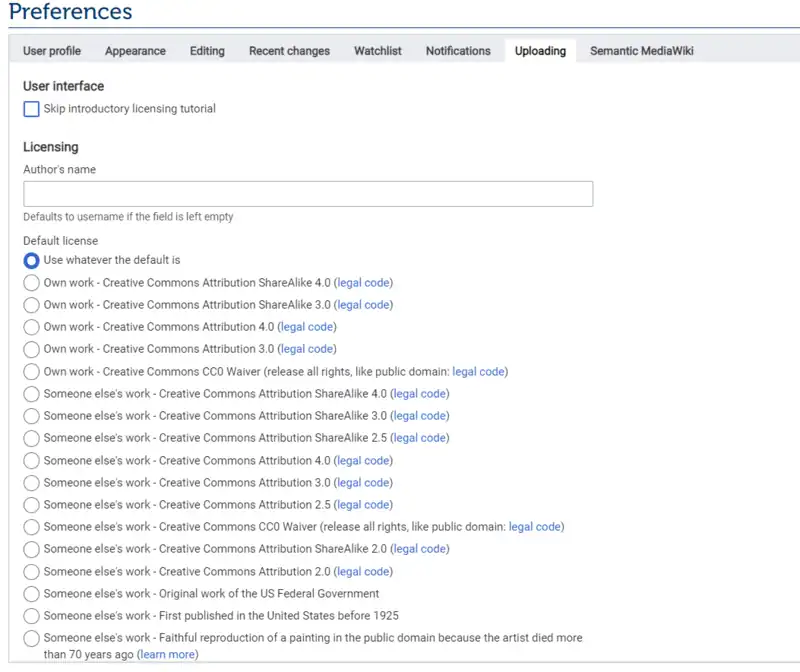Choose Own work Creative Commons CC0 Waiver license
The width and height of the screenshot is (800, 672).
(31, 371)
